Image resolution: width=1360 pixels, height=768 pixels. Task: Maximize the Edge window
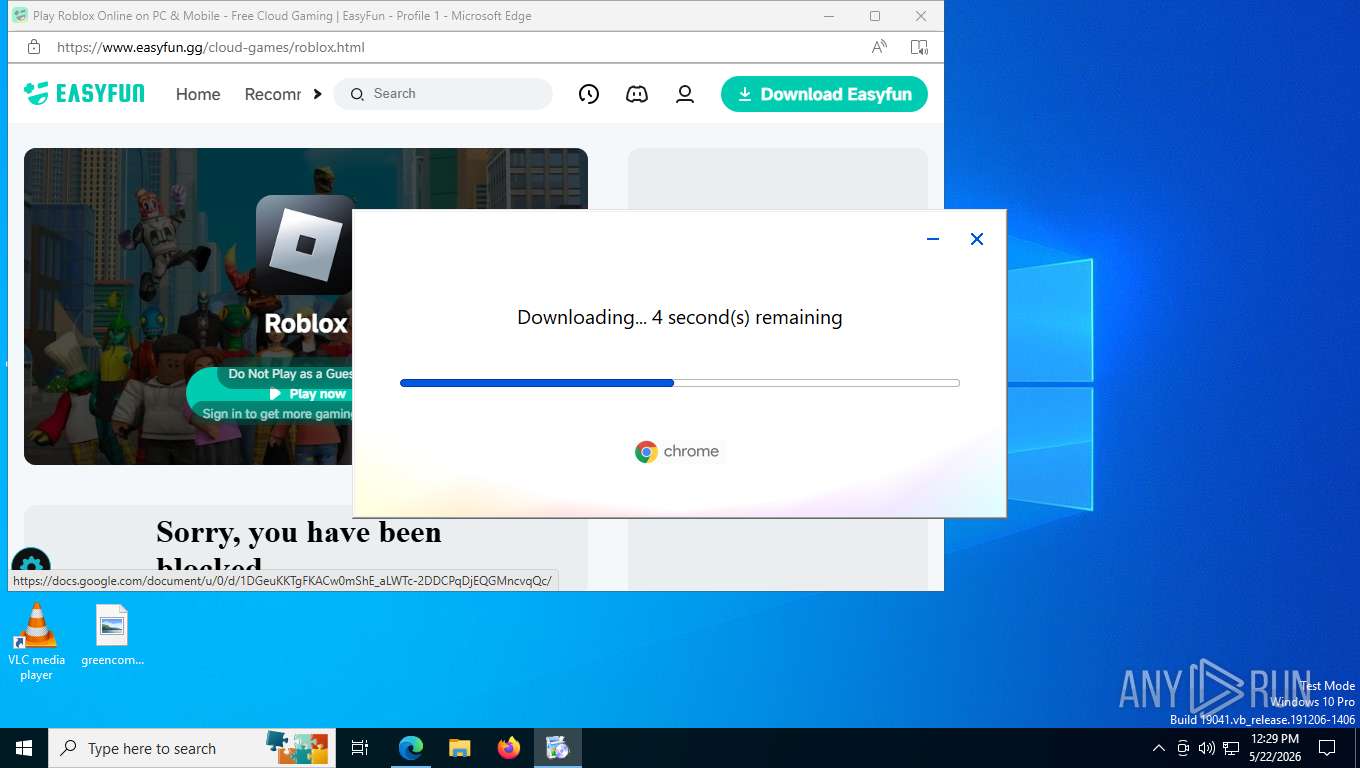875,16
